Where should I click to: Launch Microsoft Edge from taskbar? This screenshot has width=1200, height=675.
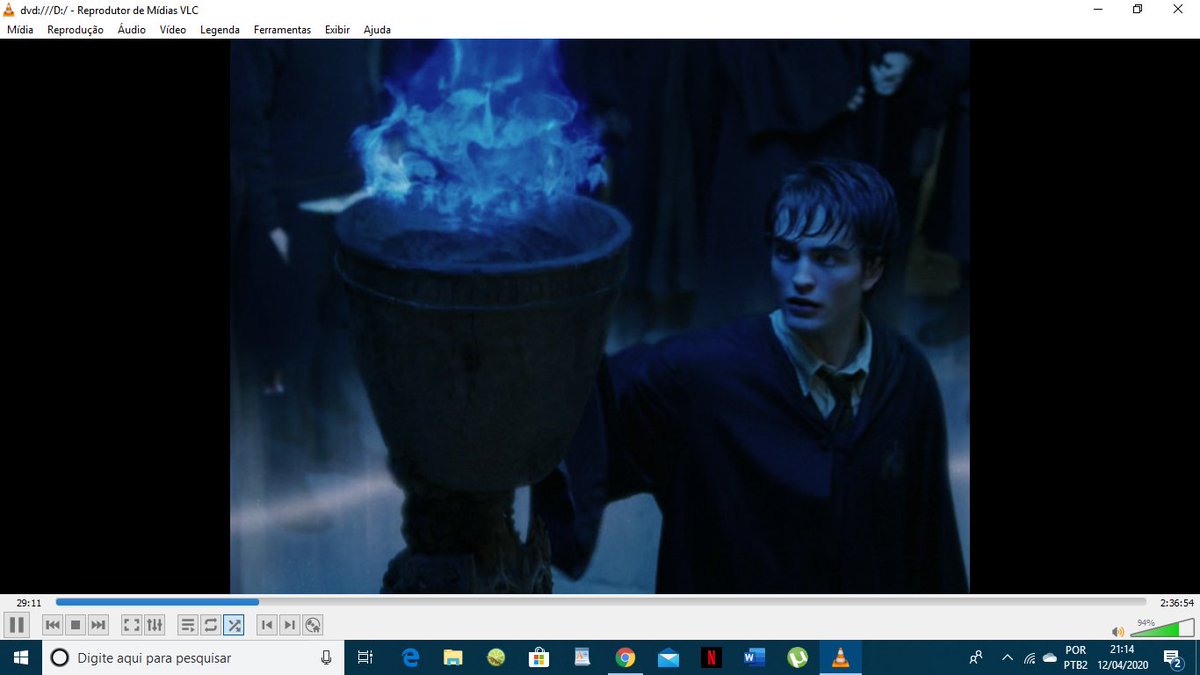(410, 657)
